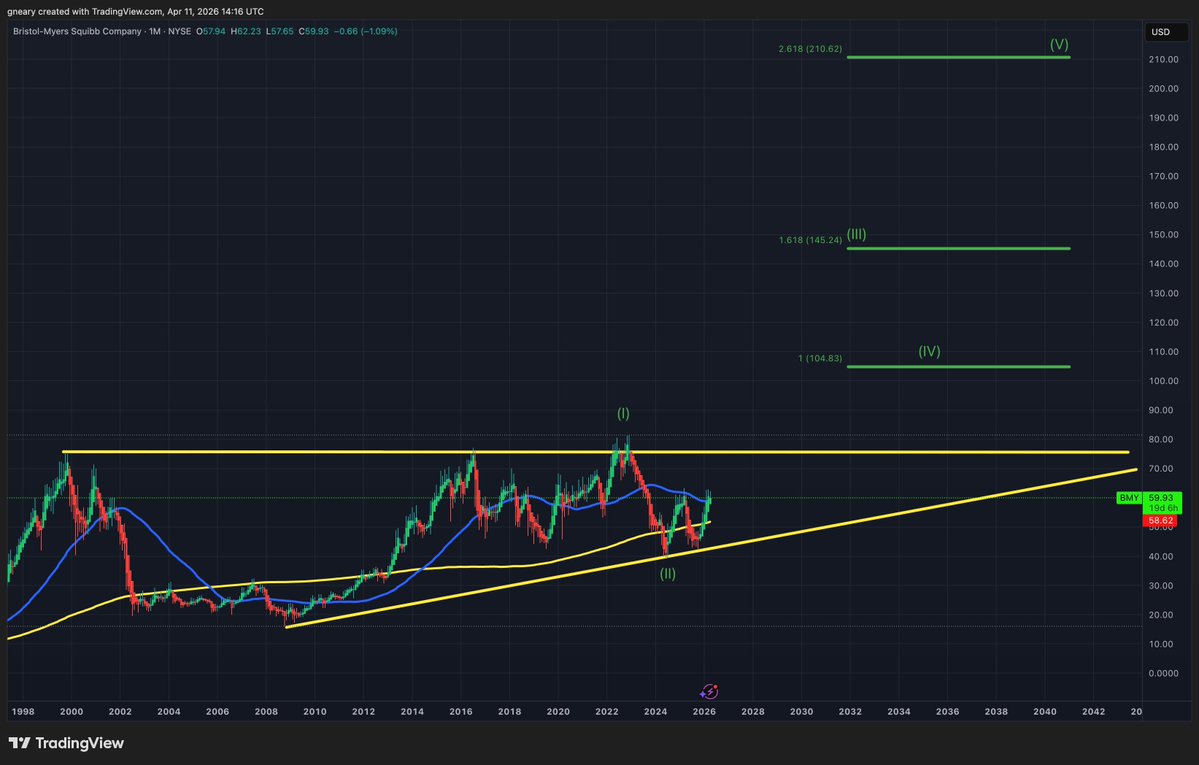Click the green 59.93 last price label
Viewport: 1199px width, 765px height.
click(1162, 498)
